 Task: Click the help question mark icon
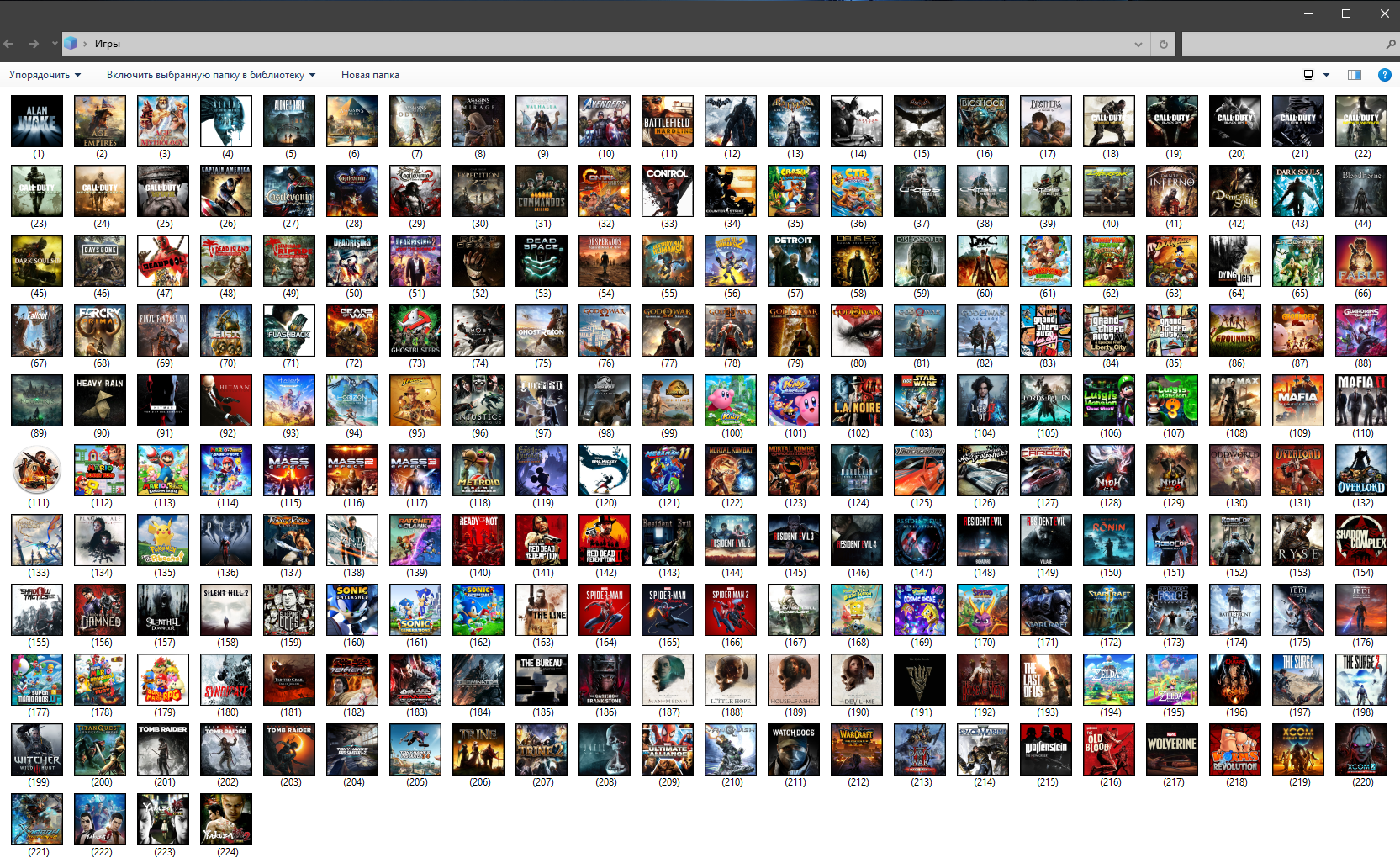click(1384, 75)
